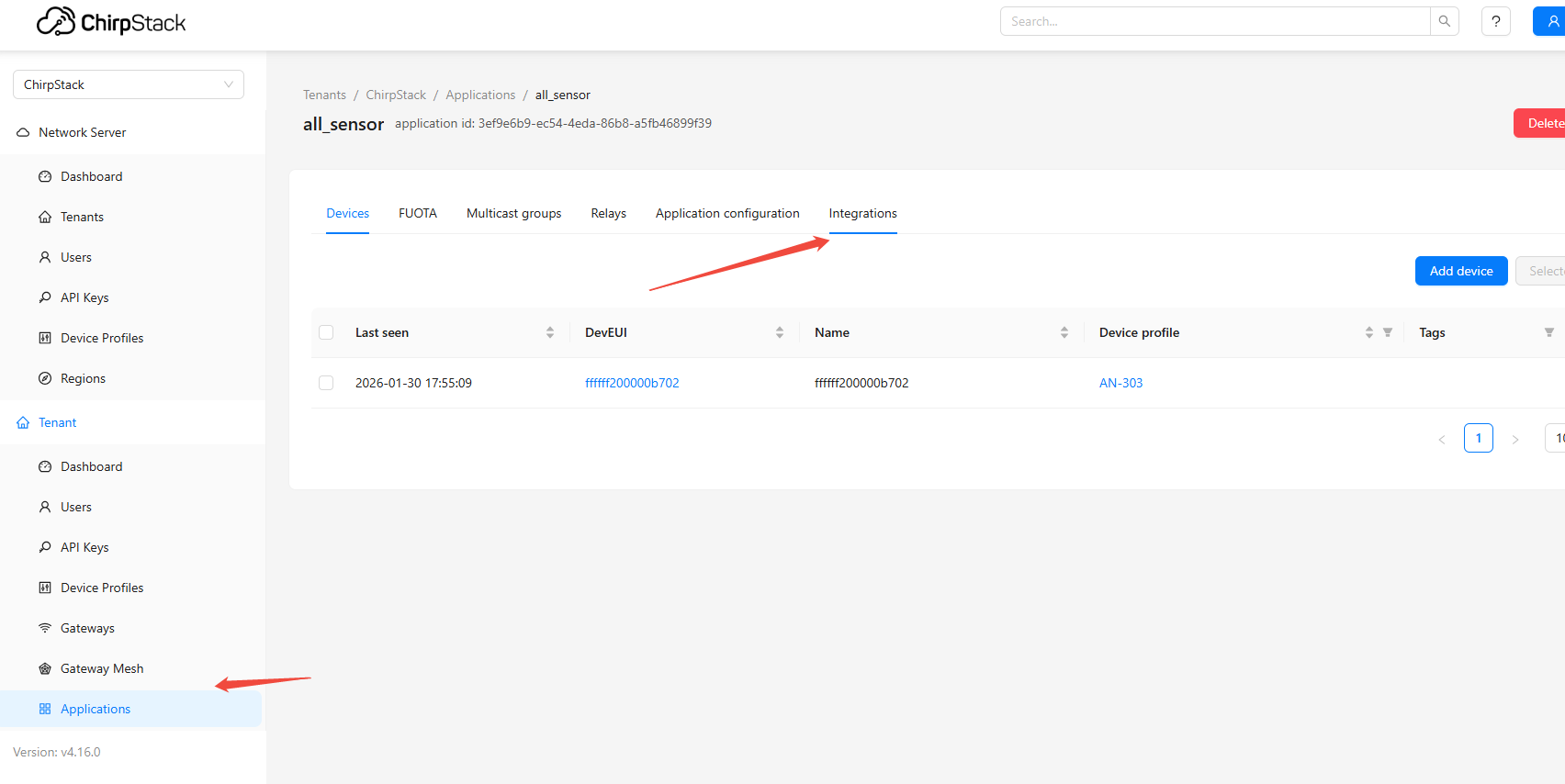The height and width of the screenshot is (784, 1565).
Task: Check the ffffff200000b702 device row checkbox
Action: (x=326, y=383)
